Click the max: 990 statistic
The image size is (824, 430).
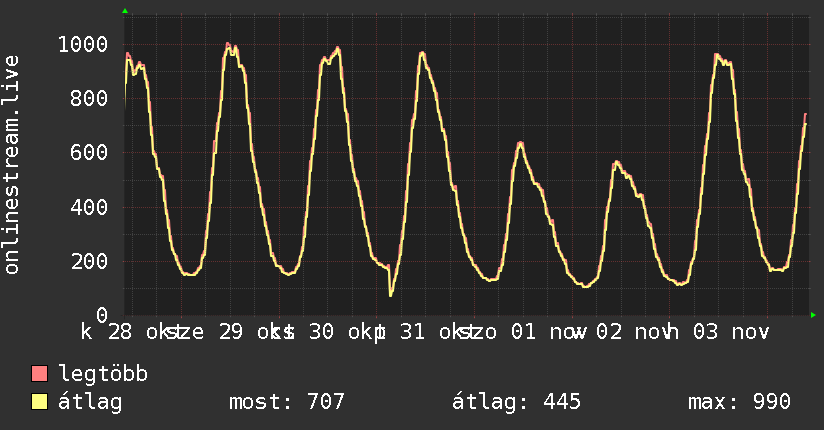pyautogui.click(x=739, y=402)
